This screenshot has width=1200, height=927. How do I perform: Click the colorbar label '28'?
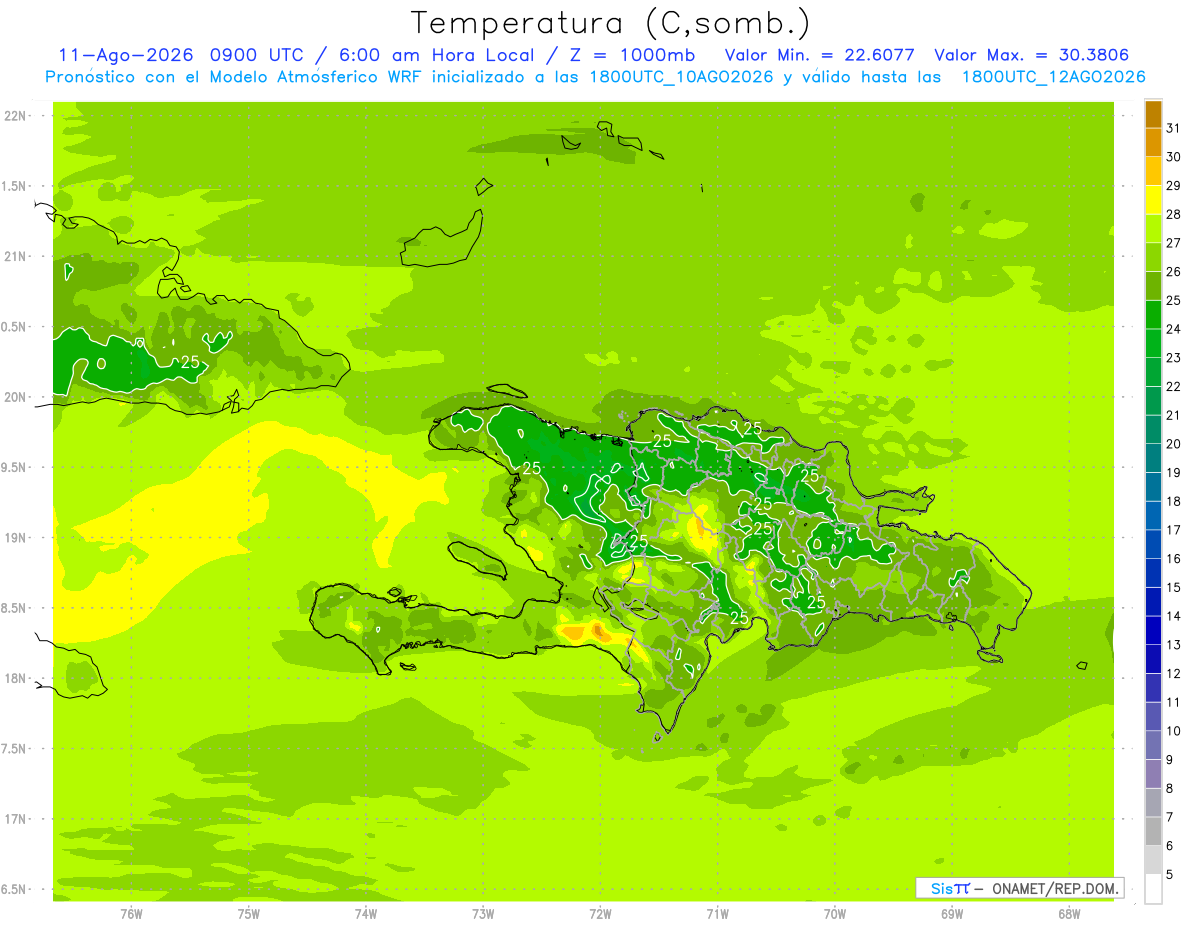click(x=1173, y=214)
